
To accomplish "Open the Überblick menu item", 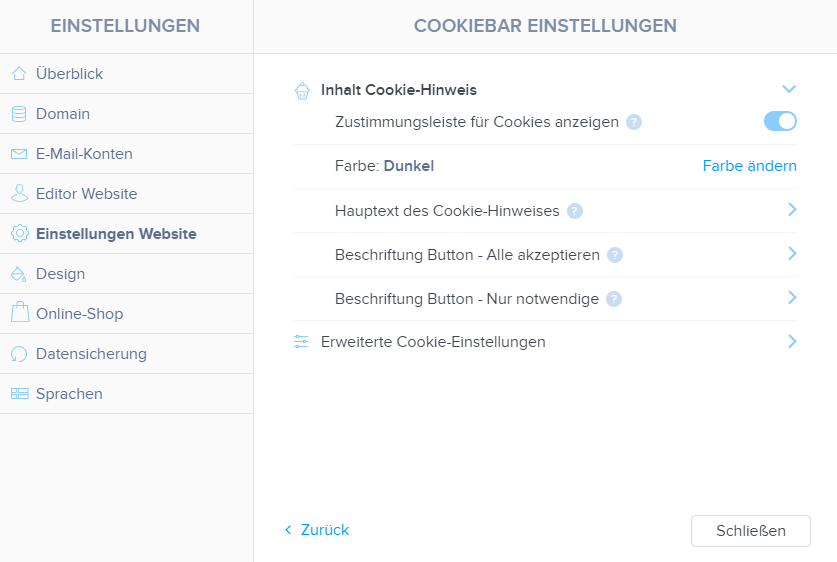I will [69, 74].
